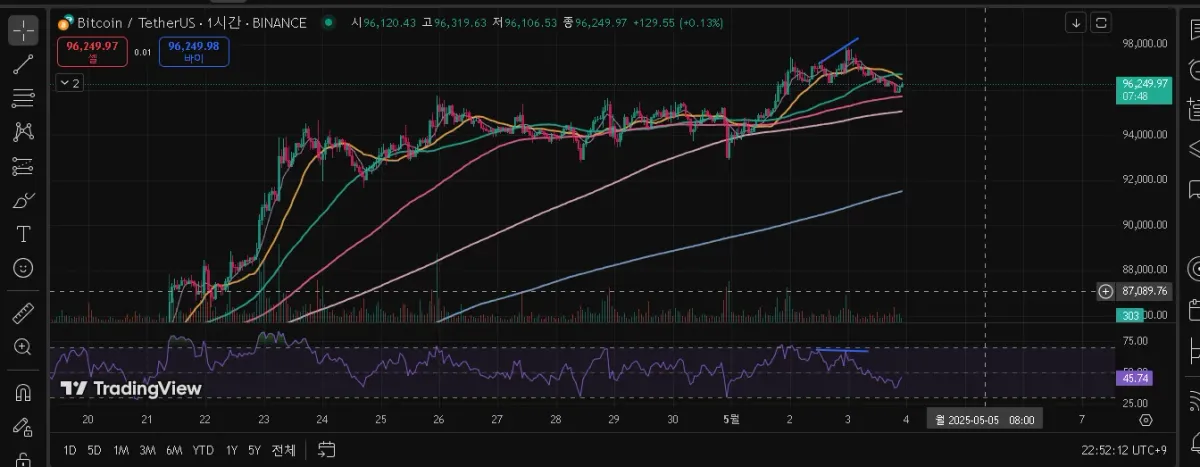Image resolution: width=1200 pixels, height=467 pixels.
Task: Click the plus icon beside 87,089.76
Action: 1105,292
